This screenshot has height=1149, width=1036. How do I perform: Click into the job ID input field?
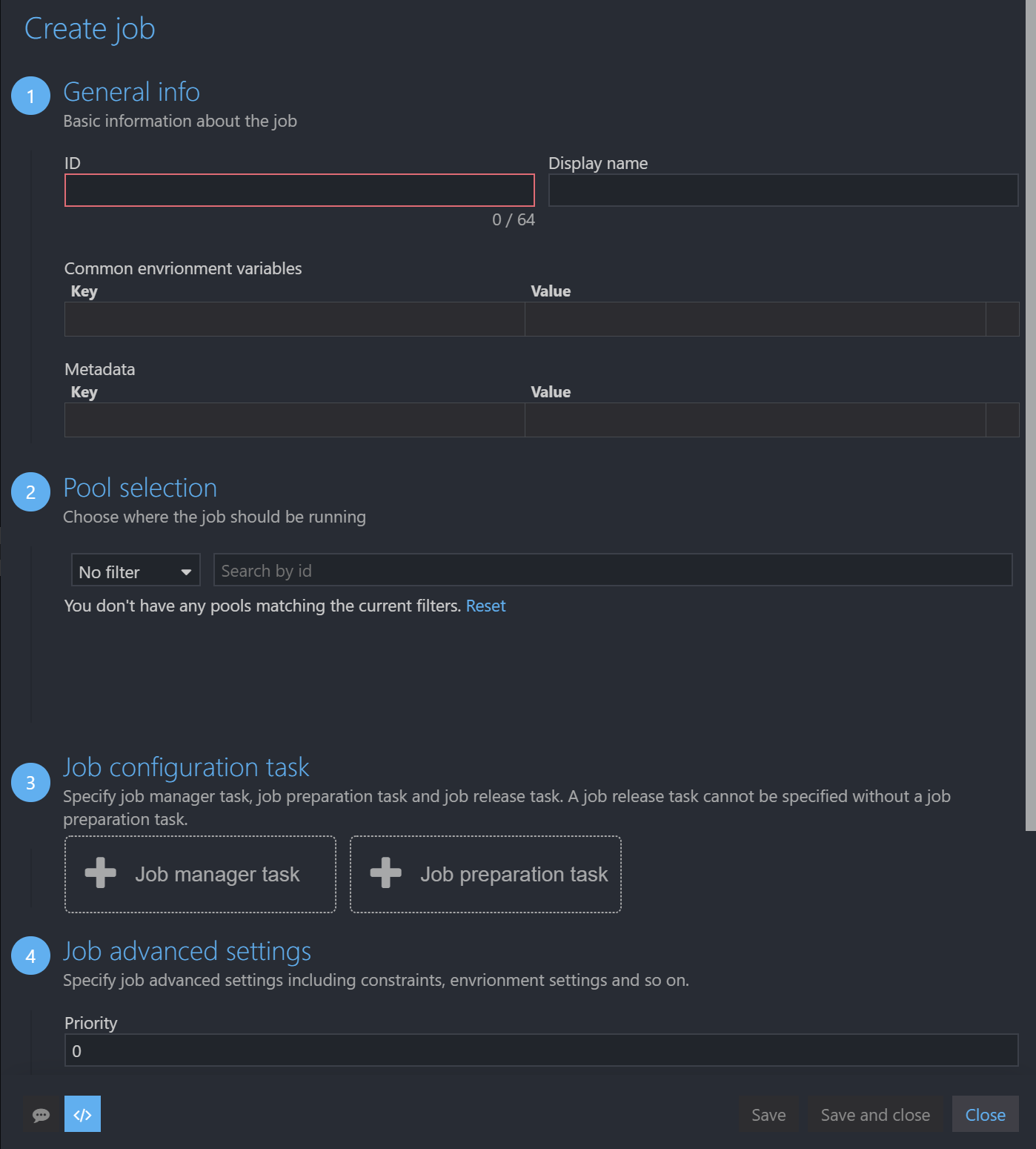(299, 191)
